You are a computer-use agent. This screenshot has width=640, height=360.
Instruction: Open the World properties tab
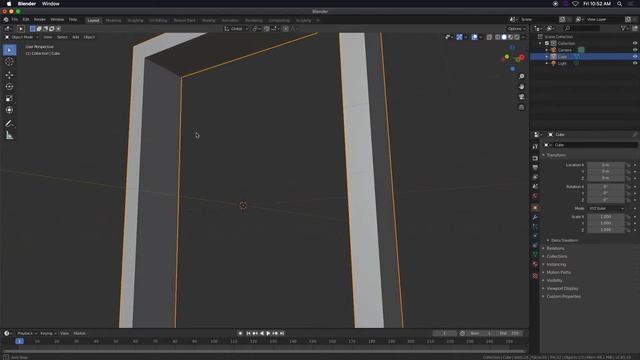(535, 196)
